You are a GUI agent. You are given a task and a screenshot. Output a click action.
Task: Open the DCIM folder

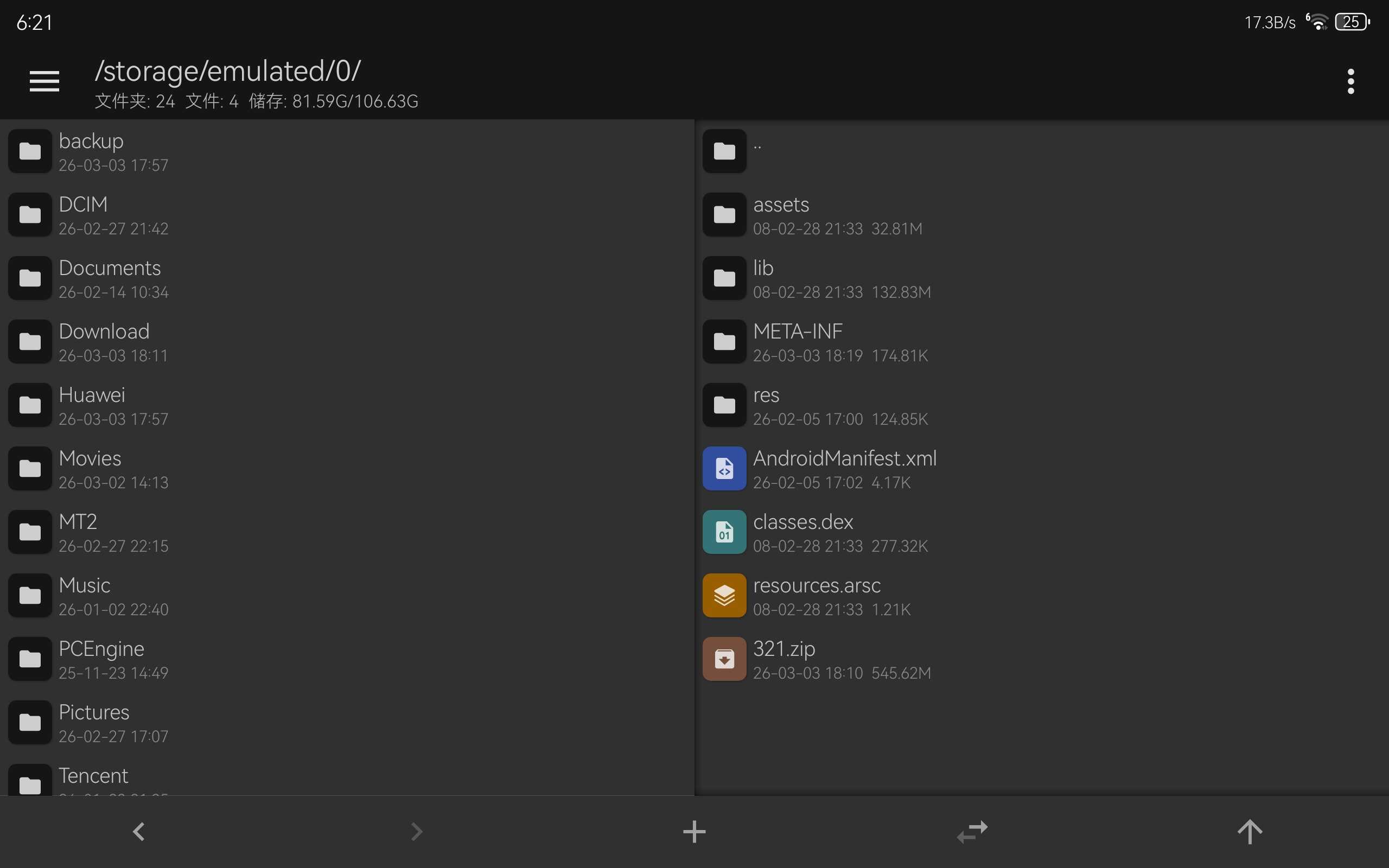(x=83, y=215)
